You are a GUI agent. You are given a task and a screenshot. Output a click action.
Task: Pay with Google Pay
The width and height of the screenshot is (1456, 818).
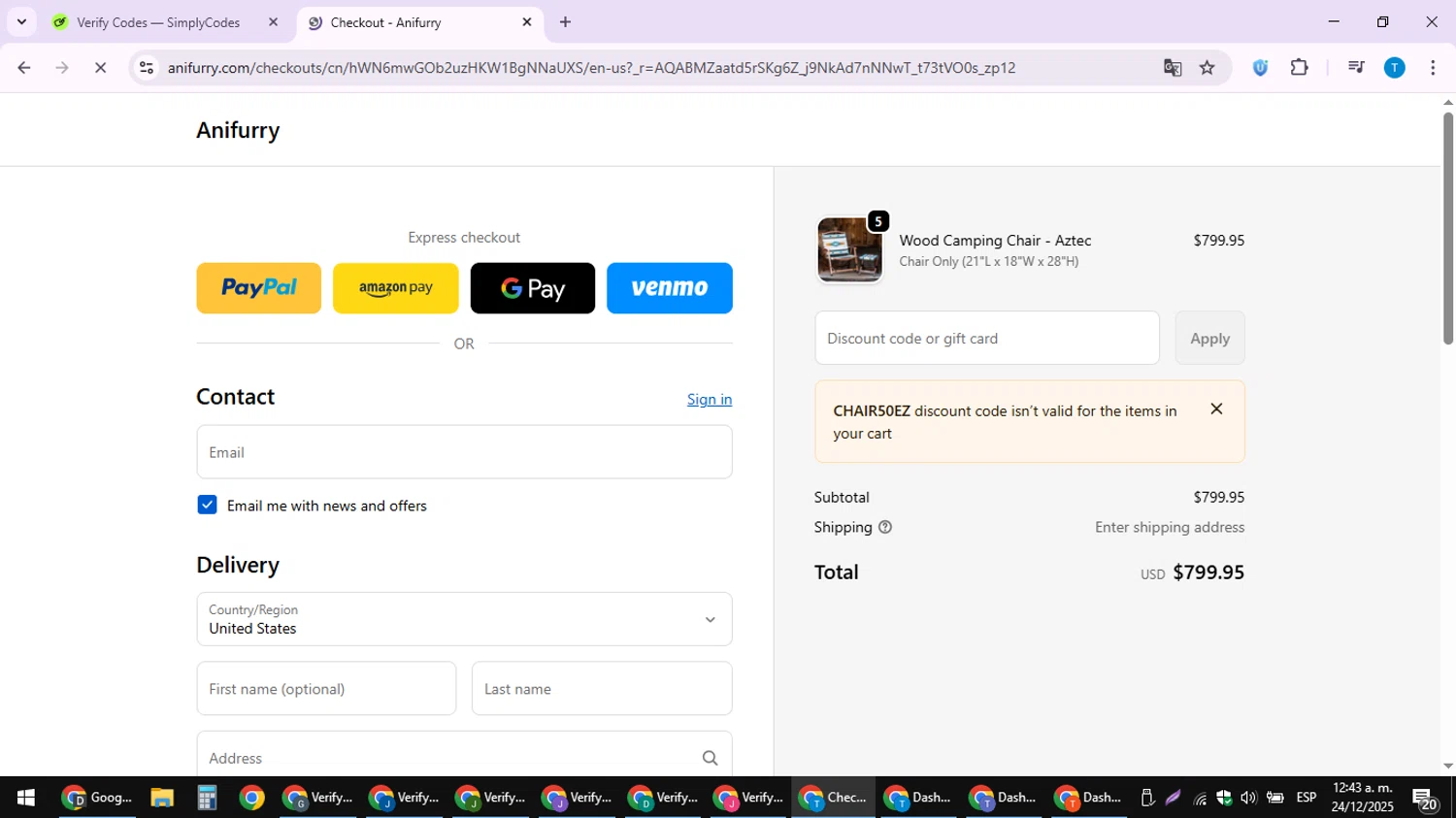click(533, 288)
